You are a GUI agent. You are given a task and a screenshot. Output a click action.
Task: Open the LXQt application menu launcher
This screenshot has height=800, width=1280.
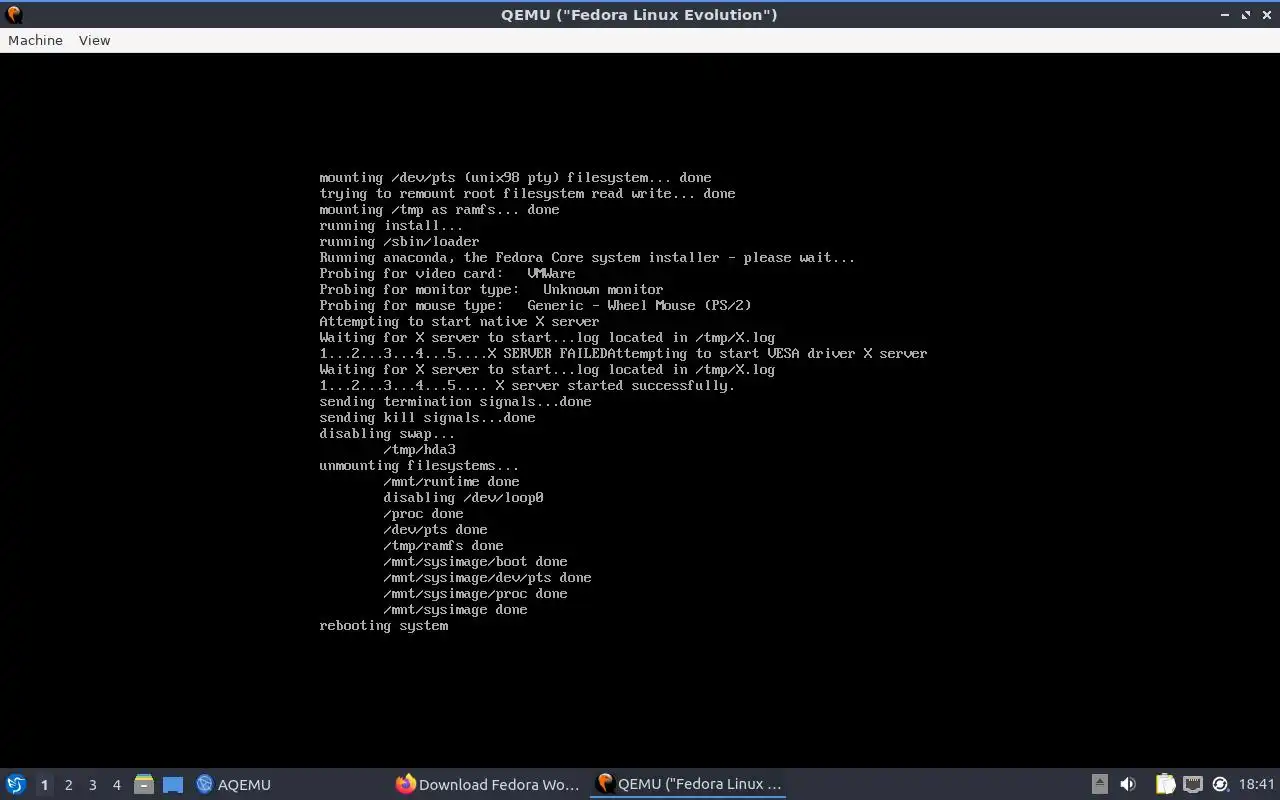pyautogui.click(x=16, y=784)
